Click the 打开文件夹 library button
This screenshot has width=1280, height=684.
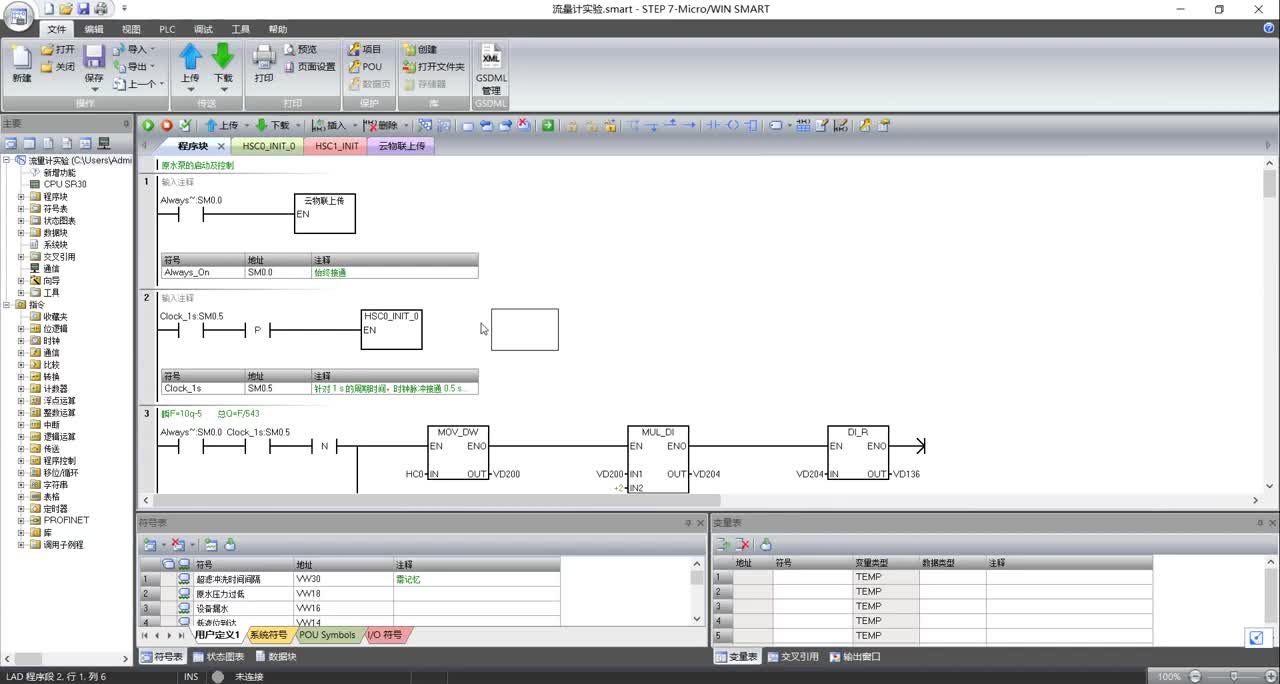click(434, 67)
